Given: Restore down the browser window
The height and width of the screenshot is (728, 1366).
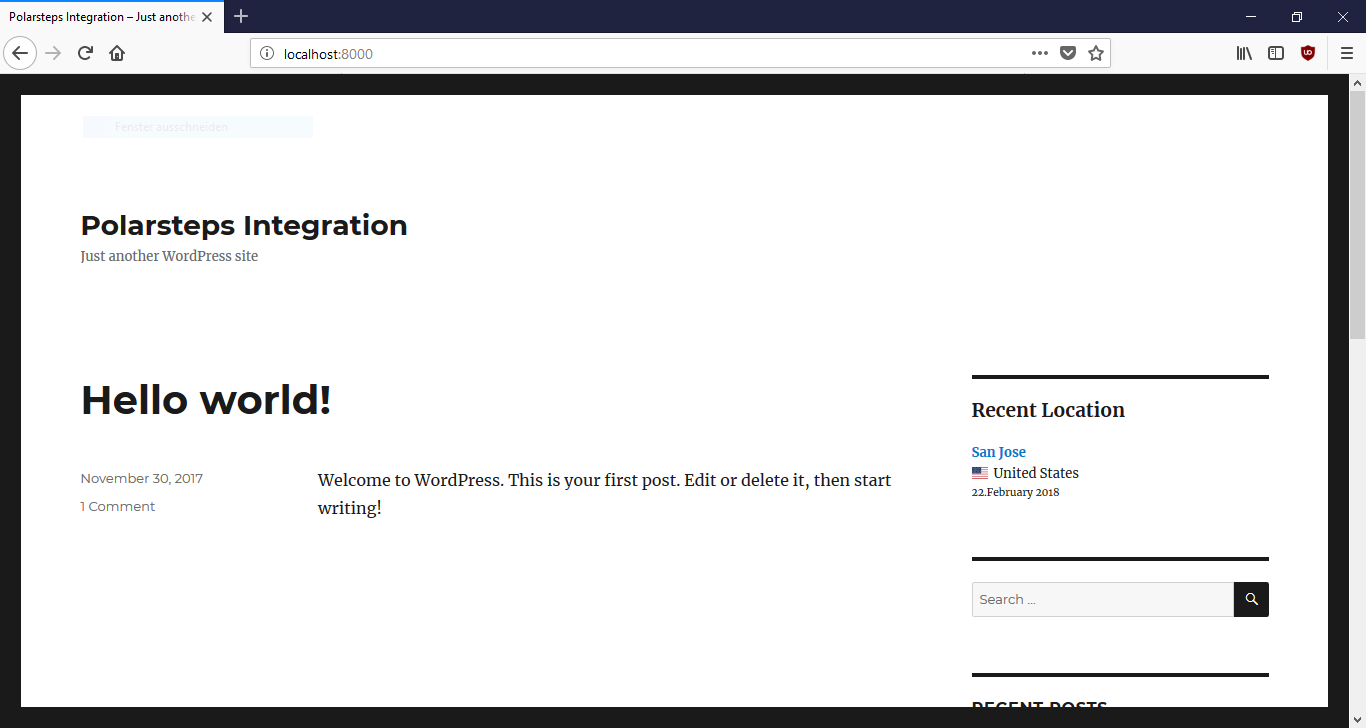Looking at the screenshot, I should pyautogui.click(x=1297, y=17).
